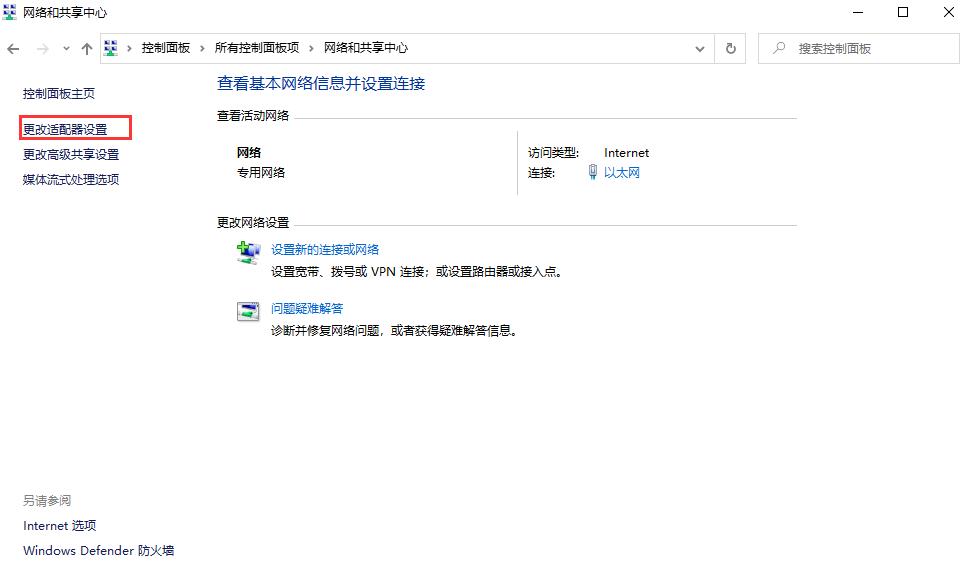Click the 访问类型 label
The height and width of the screenshot is (565, 960).
(553, 152)
